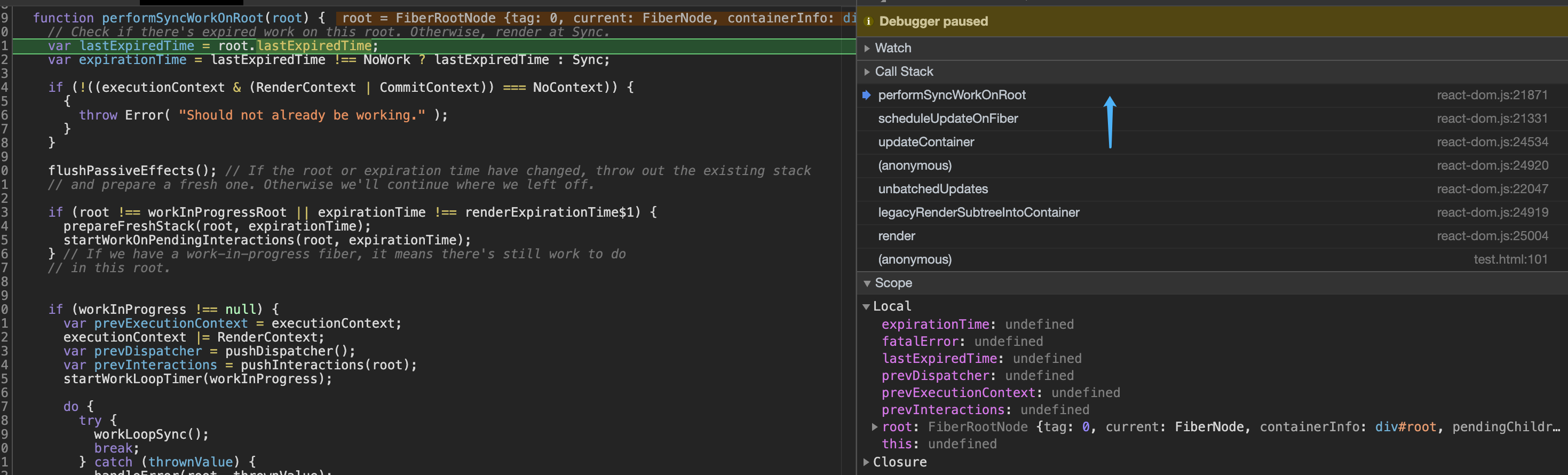
Task: Select the legacyRenderSubtreeIntoContainer stack frame
Action: click(x=978, y=212)
